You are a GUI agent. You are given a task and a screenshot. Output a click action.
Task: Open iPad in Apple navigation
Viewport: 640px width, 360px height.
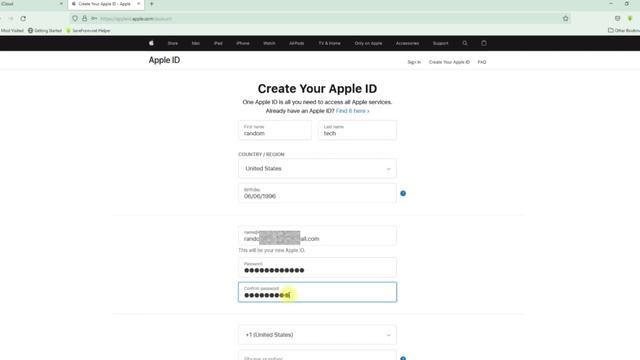(x=218, y=43)
